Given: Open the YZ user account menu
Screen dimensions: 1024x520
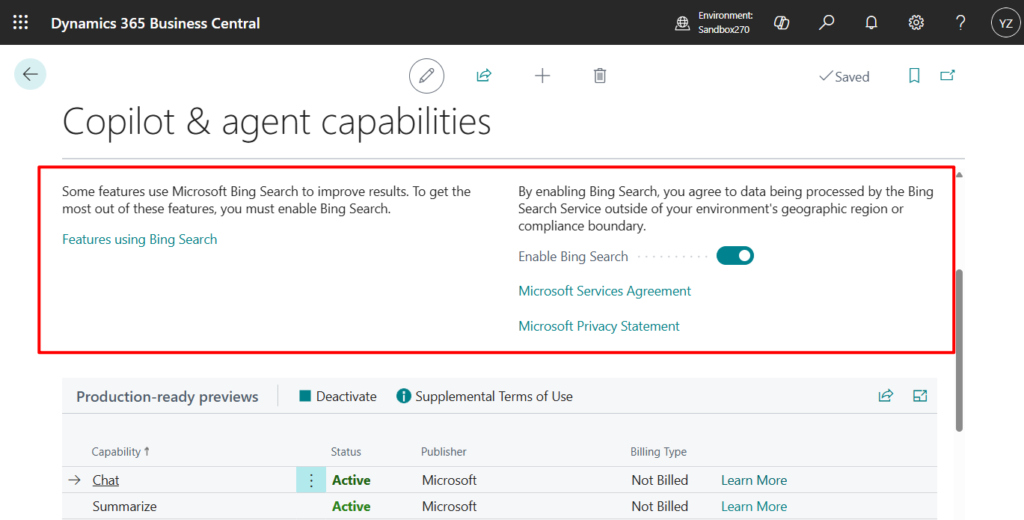Looking at the screenshot, I should point(1005,22).
